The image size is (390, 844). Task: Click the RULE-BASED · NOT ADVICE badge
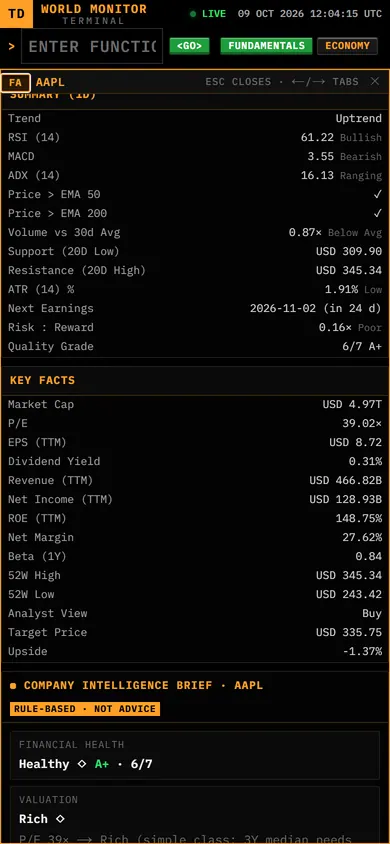(x=85, y=709)
